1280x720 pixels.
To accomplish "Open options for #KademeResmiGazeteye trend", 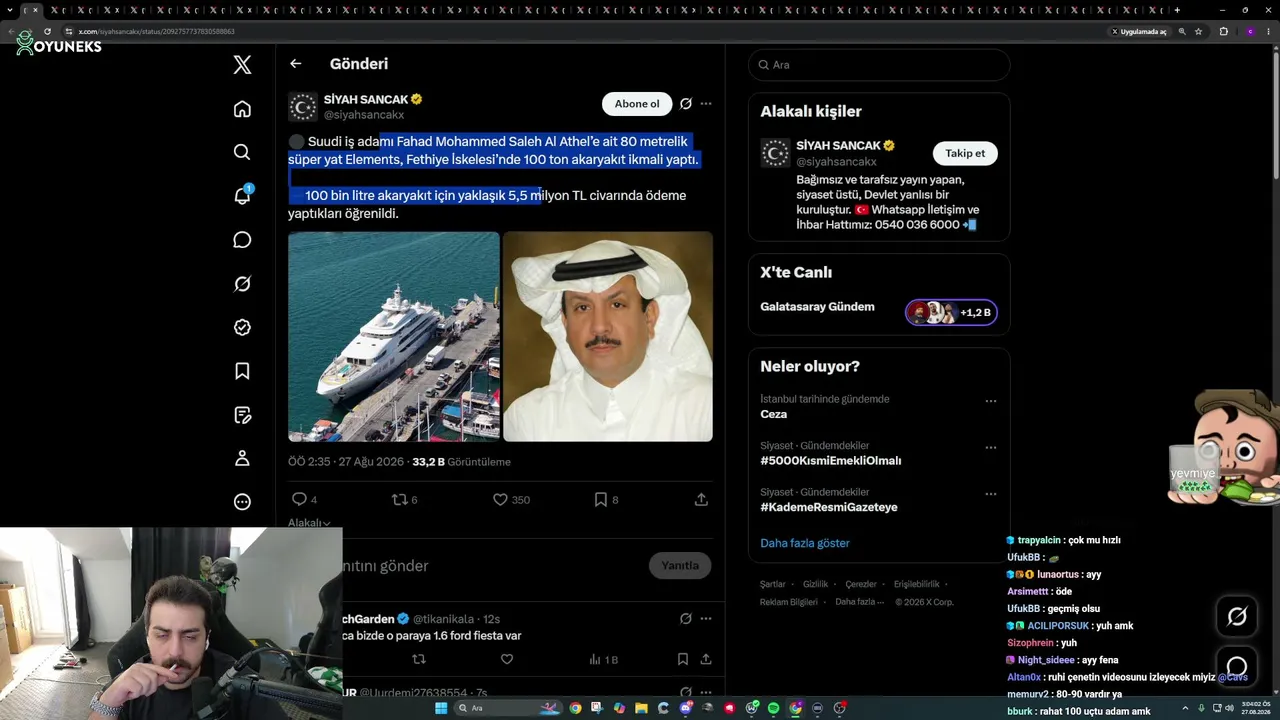I will [x=991, y=494].
